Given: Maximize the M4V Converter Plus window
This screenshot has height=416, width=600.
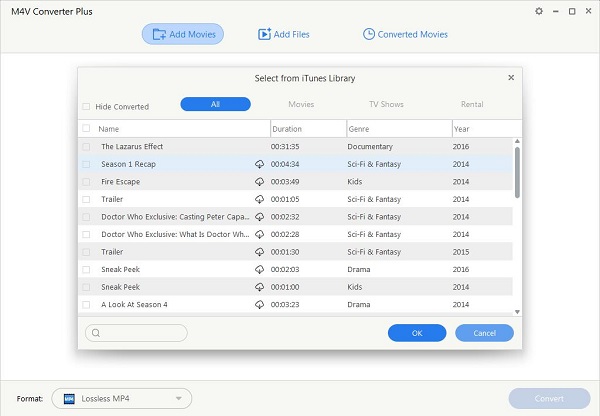Looking at the screenshot, I should (572, 11).
